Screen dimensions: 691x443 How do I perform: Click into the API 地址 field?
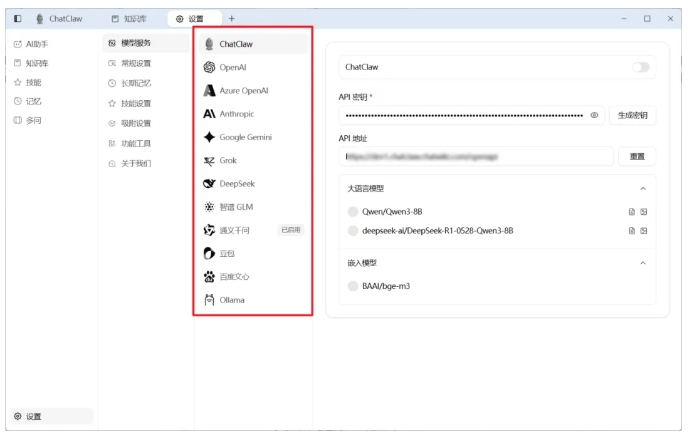pyautogui.click(x=475, y=156)
